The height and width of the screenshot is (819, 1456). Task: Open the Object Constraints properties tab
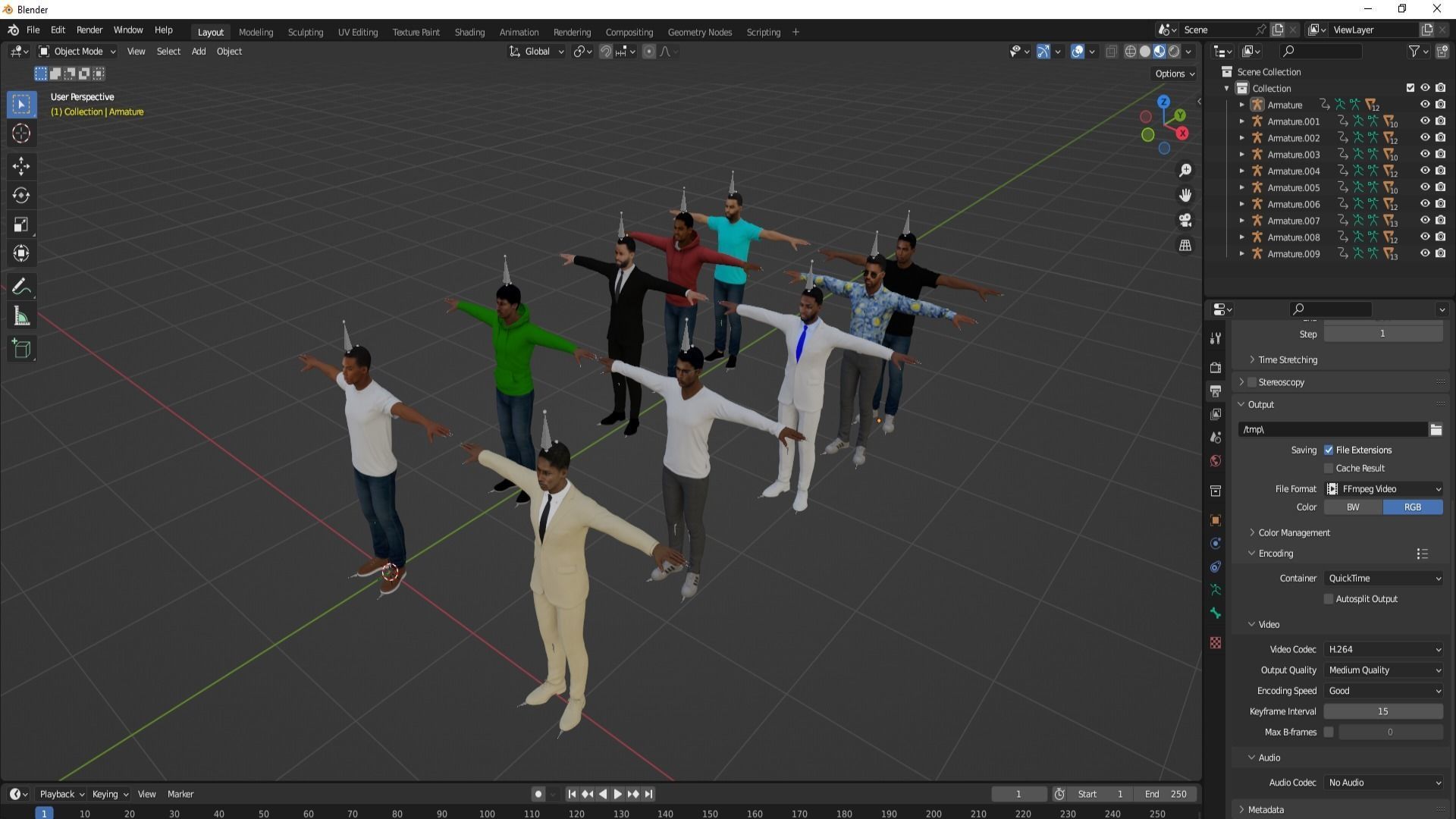point(1216,566)
